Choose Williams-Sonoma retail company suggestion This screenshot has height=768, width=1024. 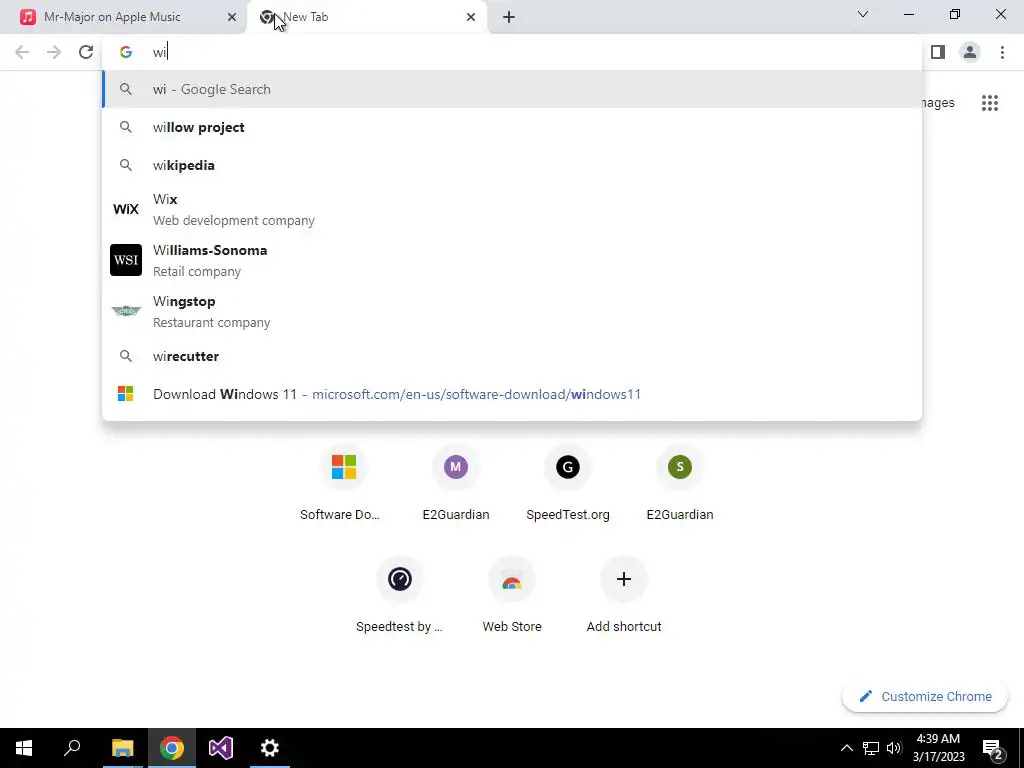512,261
